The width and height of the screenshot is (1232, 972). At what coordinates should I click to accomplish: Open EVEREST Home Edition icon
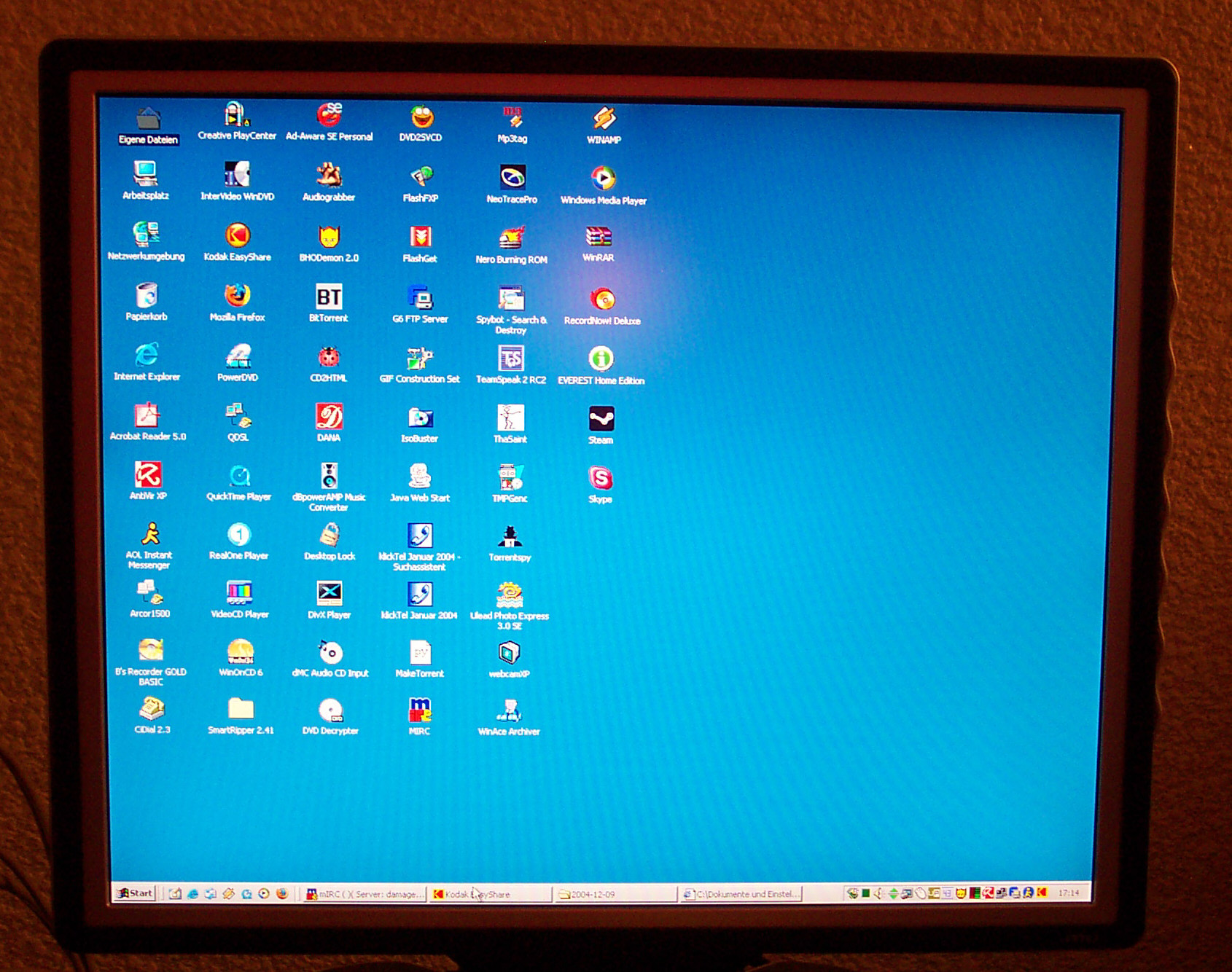tap(601, 359)
